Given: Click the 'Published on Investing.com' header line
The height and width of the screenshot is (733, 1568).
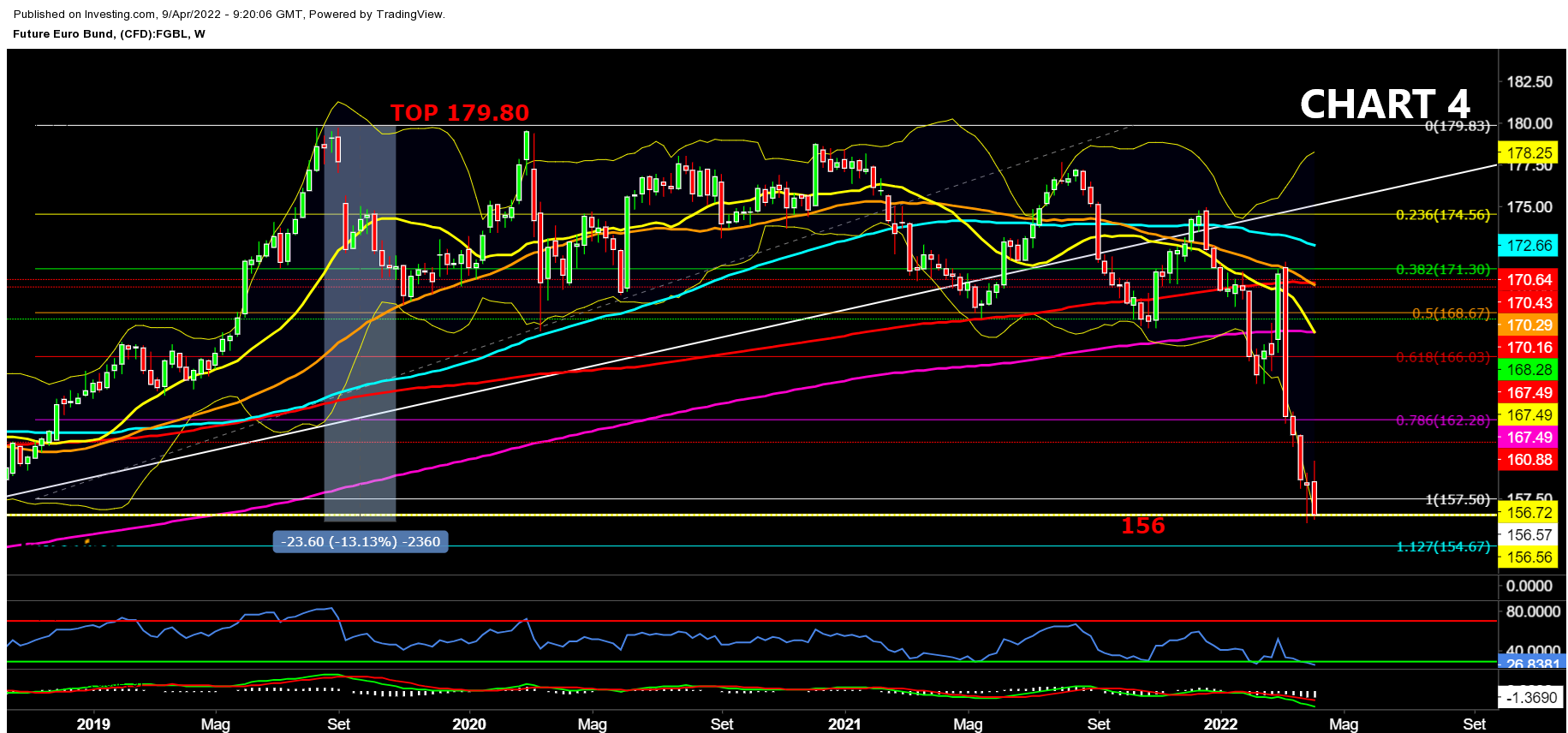Looking at the screenshot, I should 230,14.
